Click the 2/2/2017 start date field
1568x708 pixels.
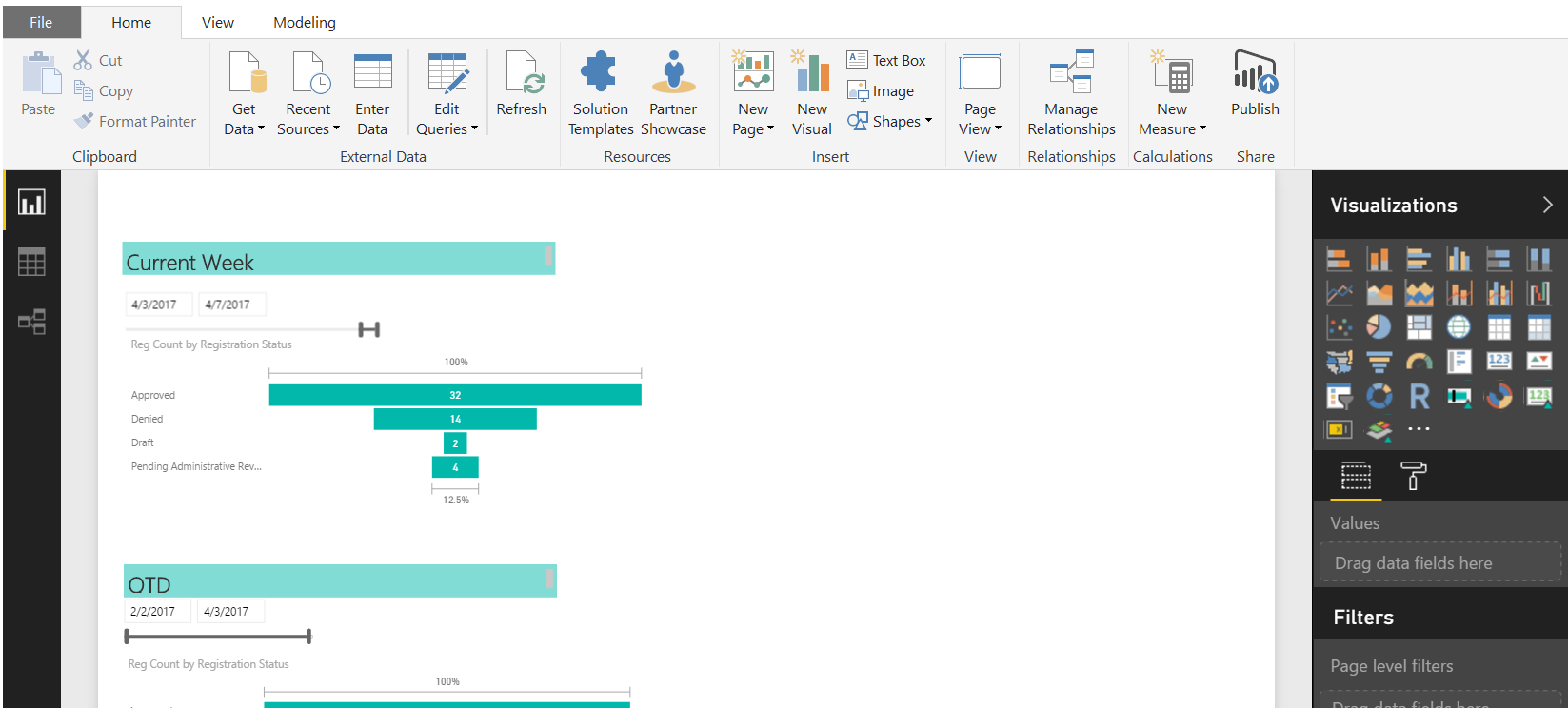pos(157,612)
